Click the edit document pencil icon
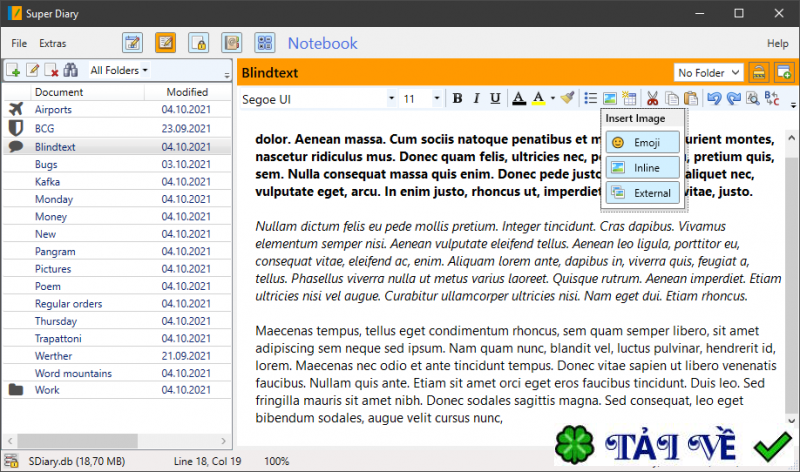The image size is (800, 472). click(32, 70)
